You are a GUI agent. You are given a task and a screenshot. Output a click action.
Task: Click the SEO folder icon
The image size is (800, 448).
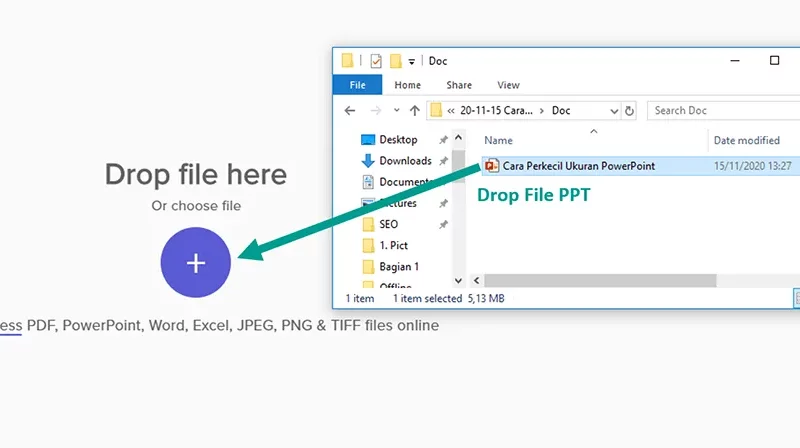coord(368,224)
